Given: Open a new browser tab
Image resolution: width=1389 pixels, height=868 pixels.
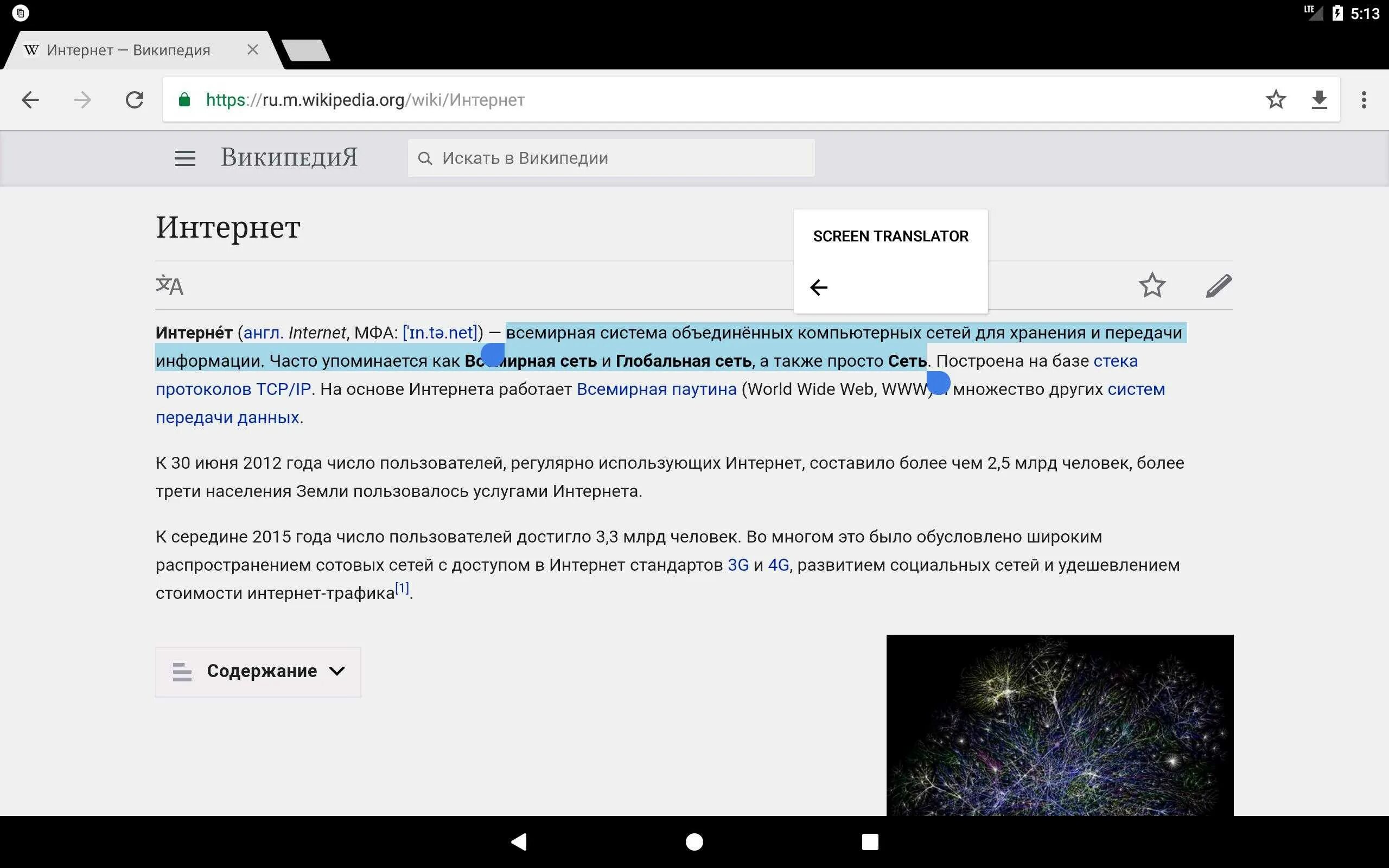Looking at the screenshot, I should click(307, 50).
